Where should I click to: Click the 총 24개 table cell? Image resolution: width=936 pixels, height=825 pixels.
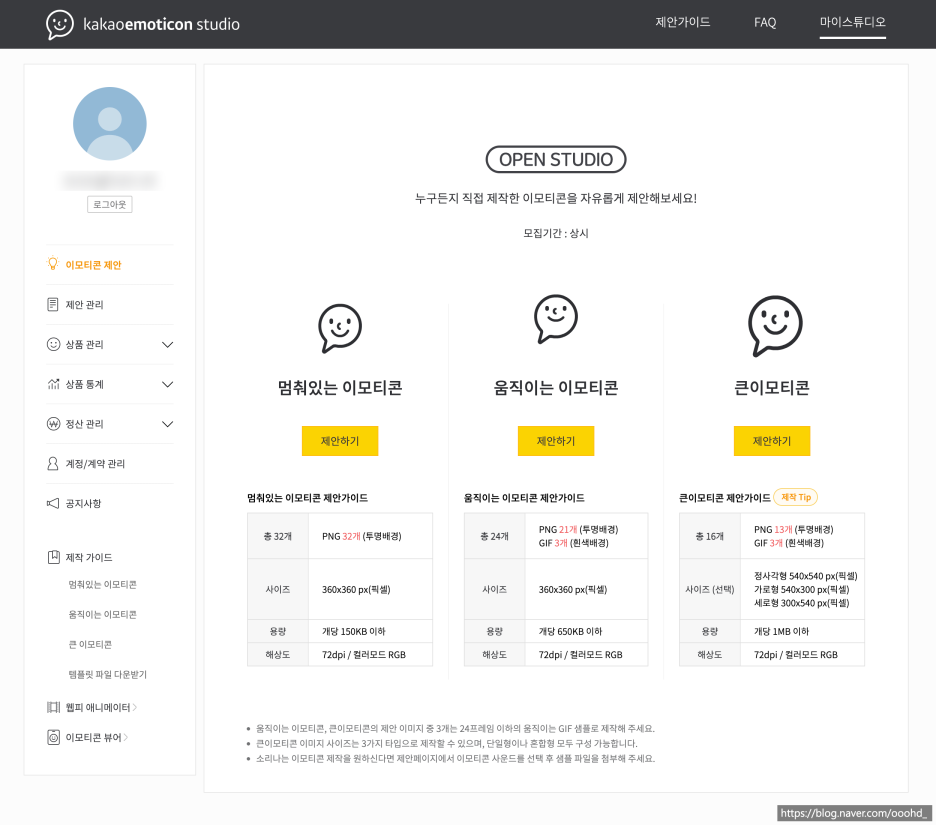tap(494, 536)
